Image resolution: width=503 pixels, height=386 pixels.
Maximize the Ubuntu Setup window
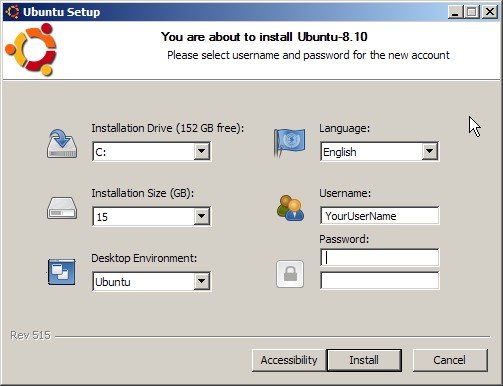pyautogui.click(x=471, y=12)
